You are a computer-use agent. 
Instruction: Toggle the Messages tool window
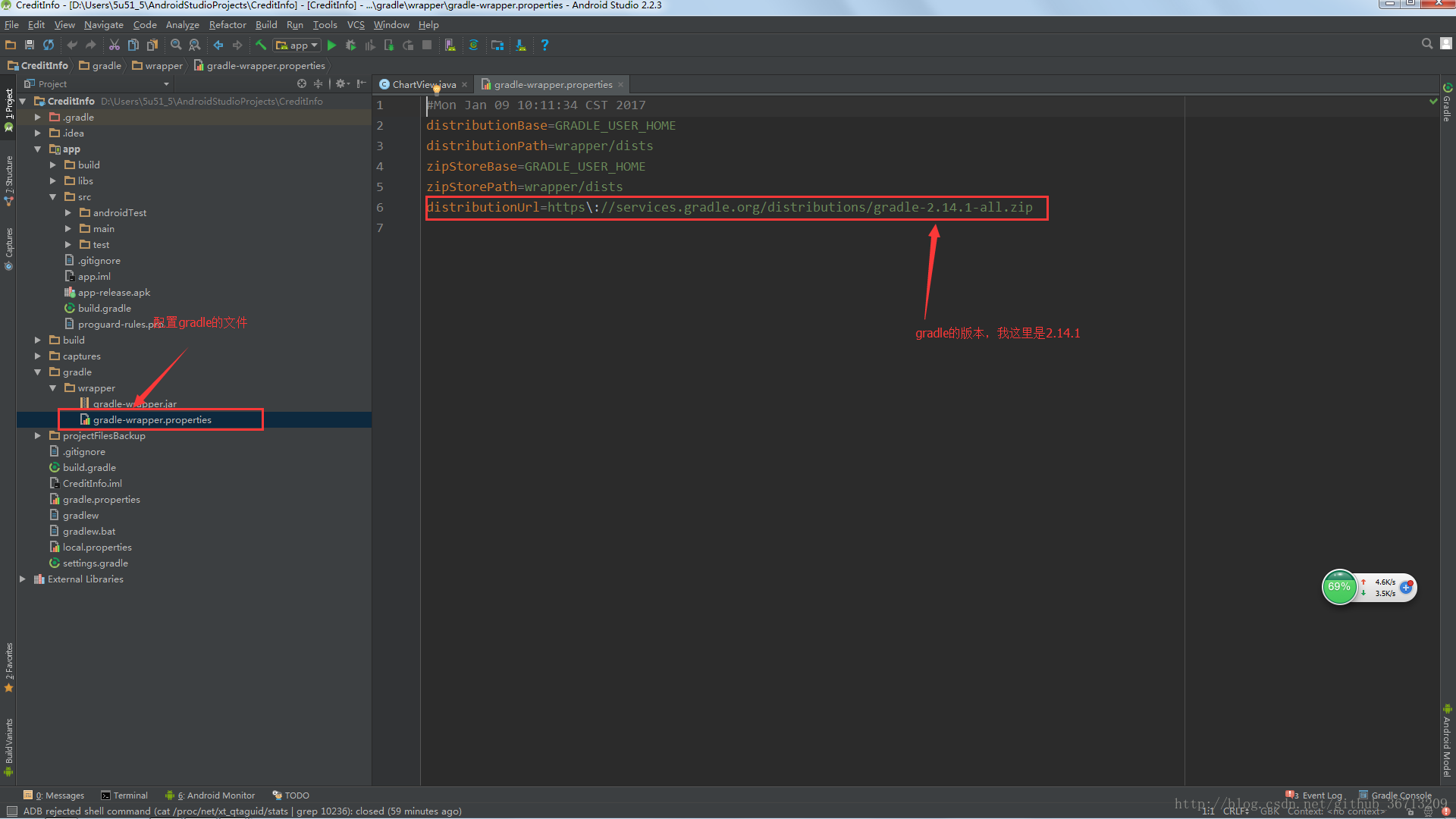coord(55,795)
